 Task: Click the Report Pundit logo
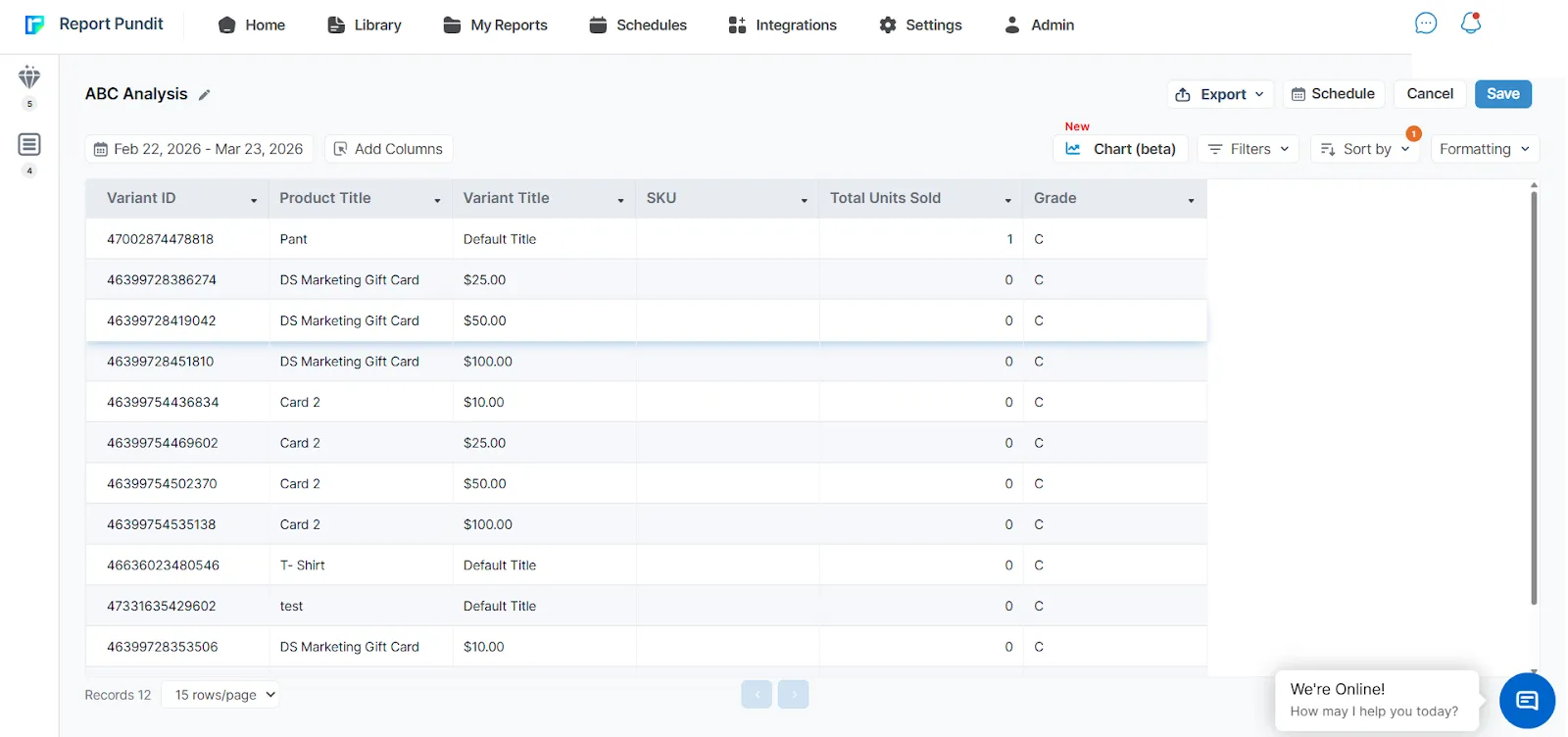click(94, 25)
